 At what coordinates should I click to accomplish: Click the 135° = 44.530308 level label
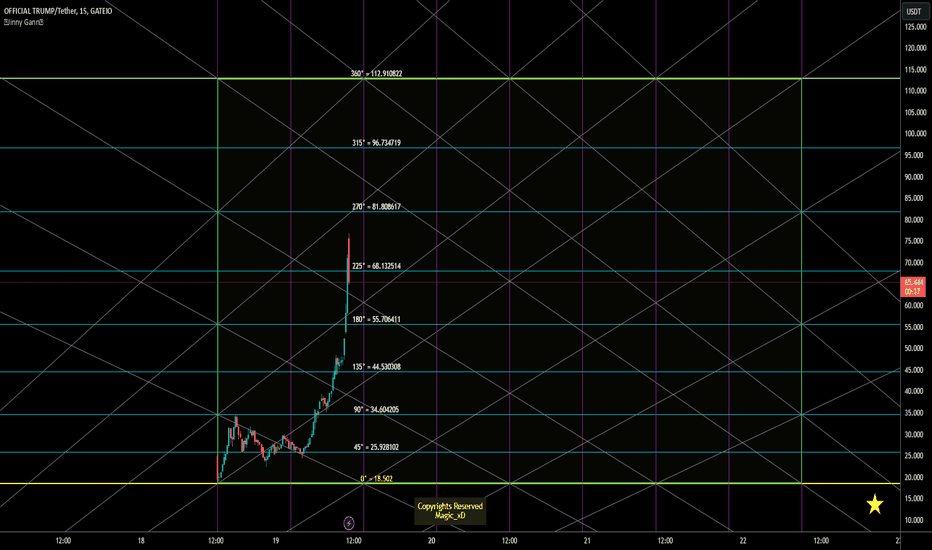(x=376, y=367)
